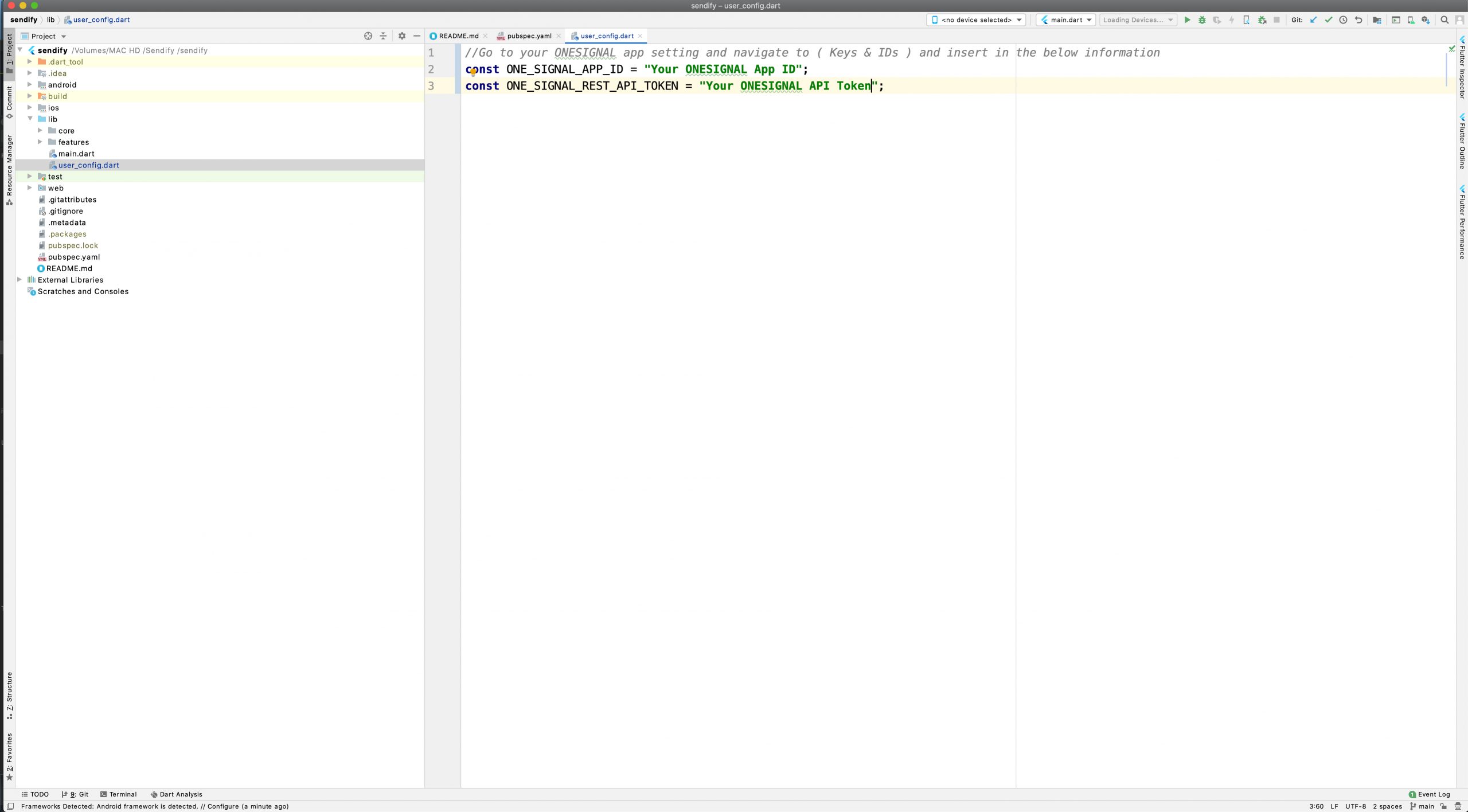Click Git Update Project blue arrow icon

pos(1313,20)
